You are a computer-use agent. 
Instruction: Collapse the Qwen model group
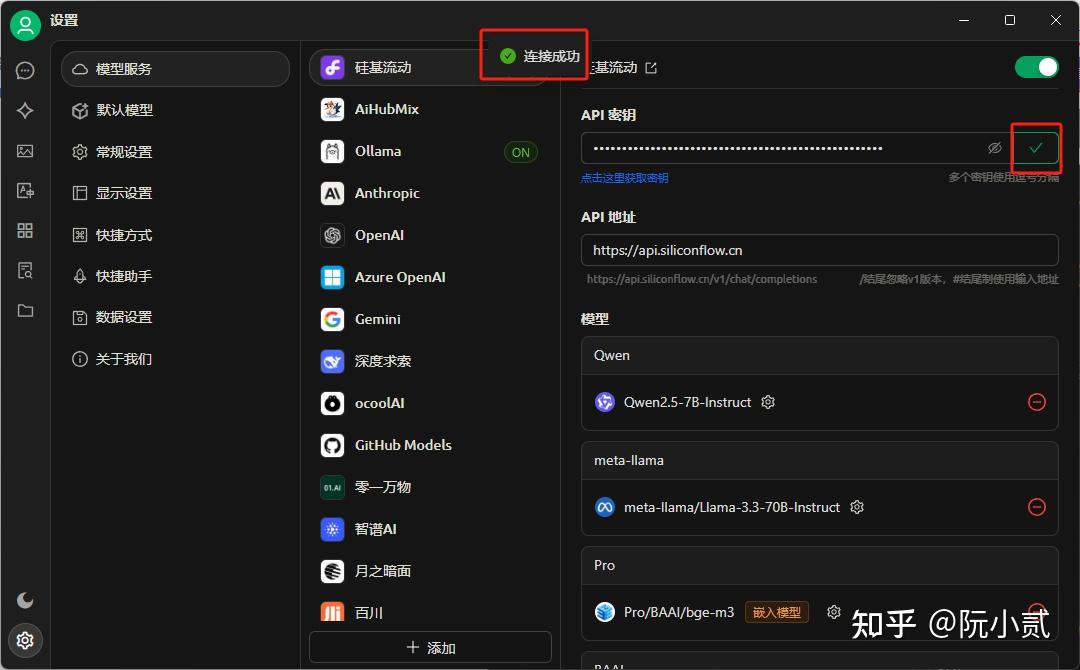(x=820, y=355)
